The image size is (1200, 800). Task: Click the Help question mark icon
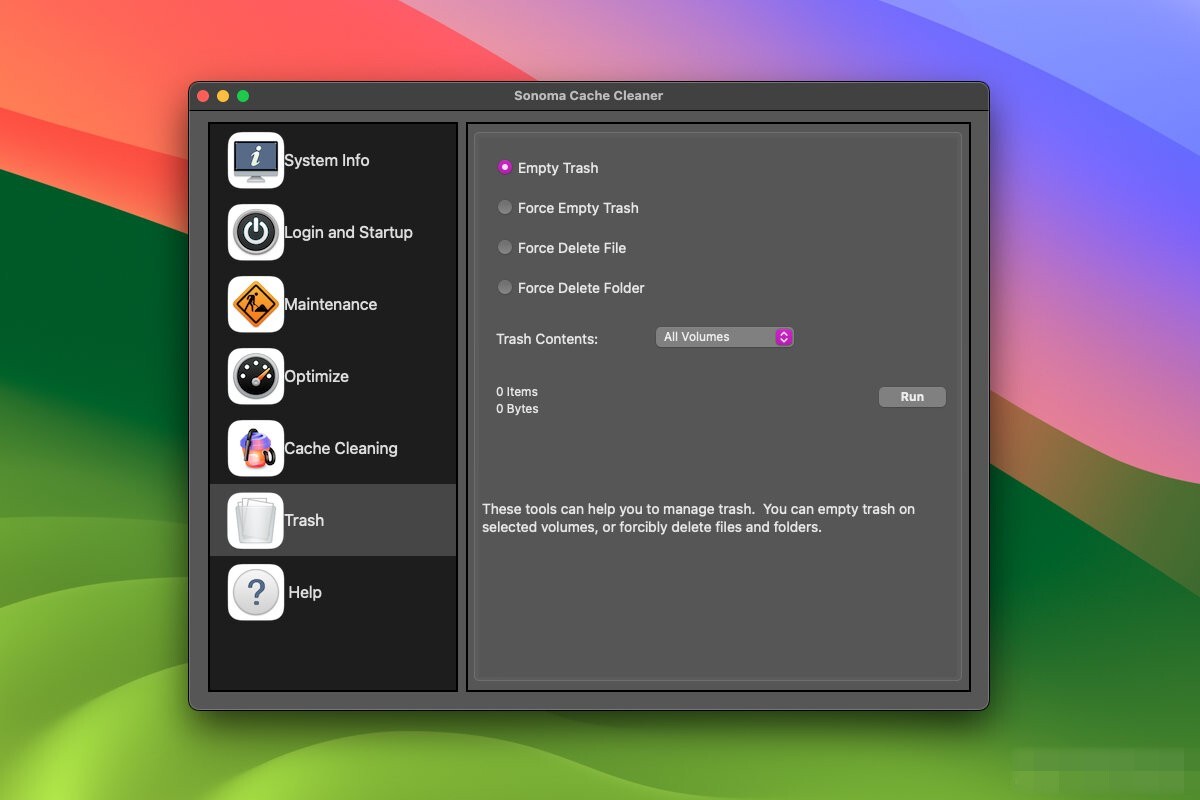(x=256, y=592)
